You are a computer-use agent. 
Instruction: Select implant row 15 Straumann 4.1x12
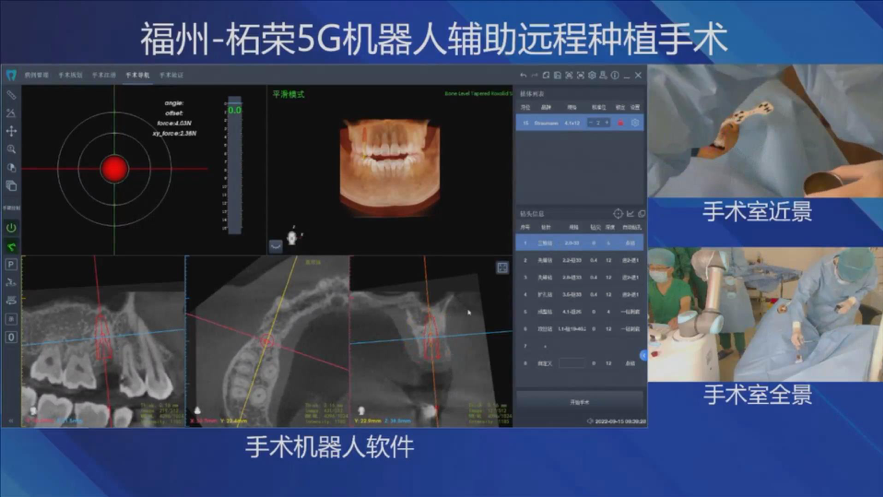[579, 123]
